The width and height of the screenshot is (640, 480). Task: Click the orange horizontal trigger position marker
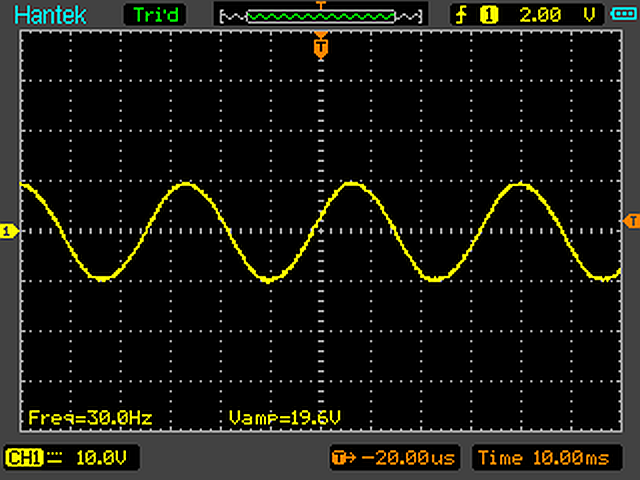point(321,47)
